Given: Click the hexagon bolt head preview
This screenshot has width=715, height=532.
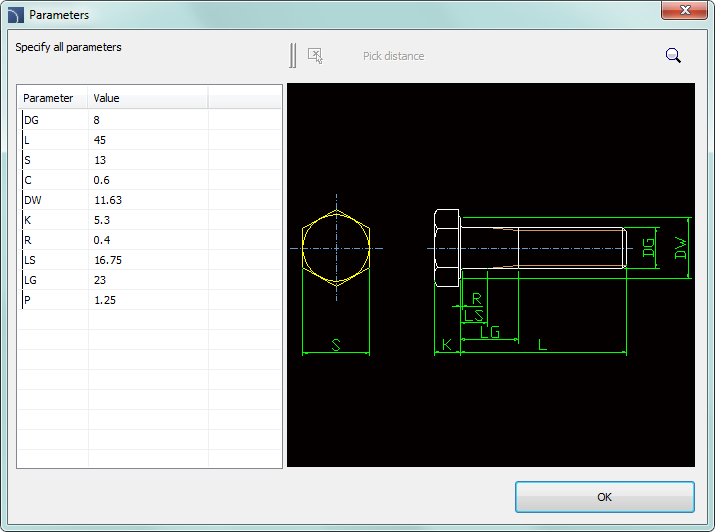Looking at the screenshot, I should pyautogui.click(x=336, y=248).
